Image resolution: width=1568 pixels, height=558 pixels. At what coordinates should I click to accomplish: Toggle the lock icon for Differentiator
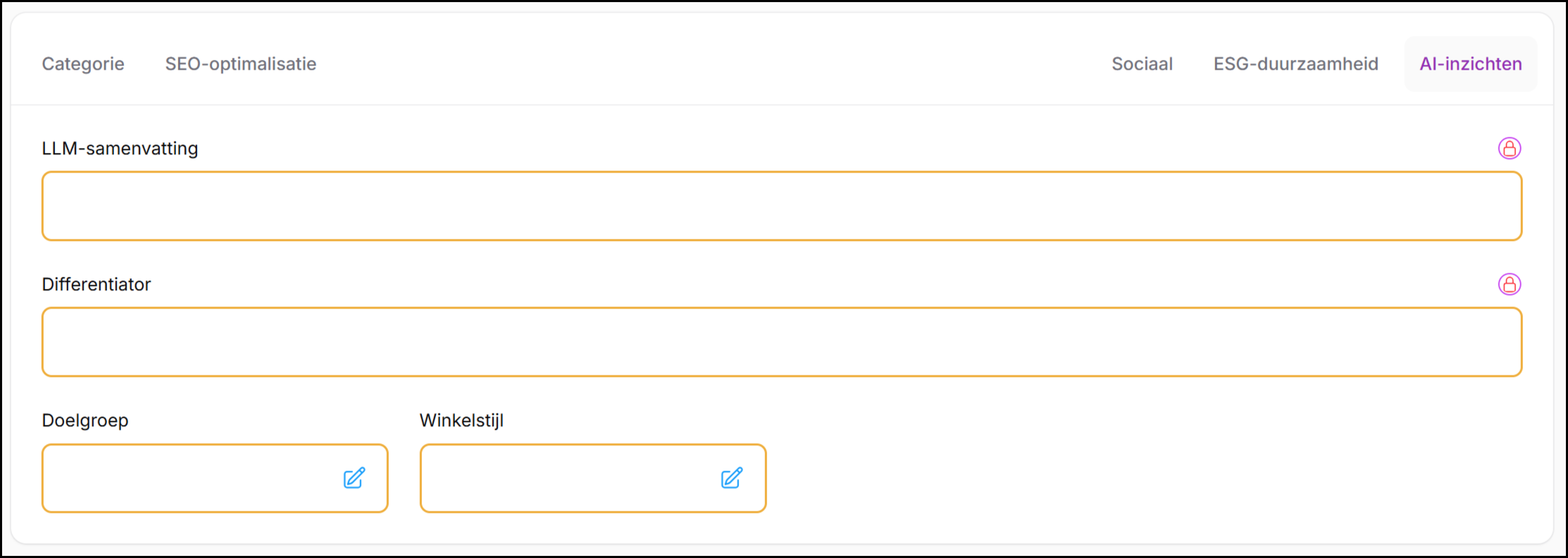pyautogui.click(x=1509, y=285)
